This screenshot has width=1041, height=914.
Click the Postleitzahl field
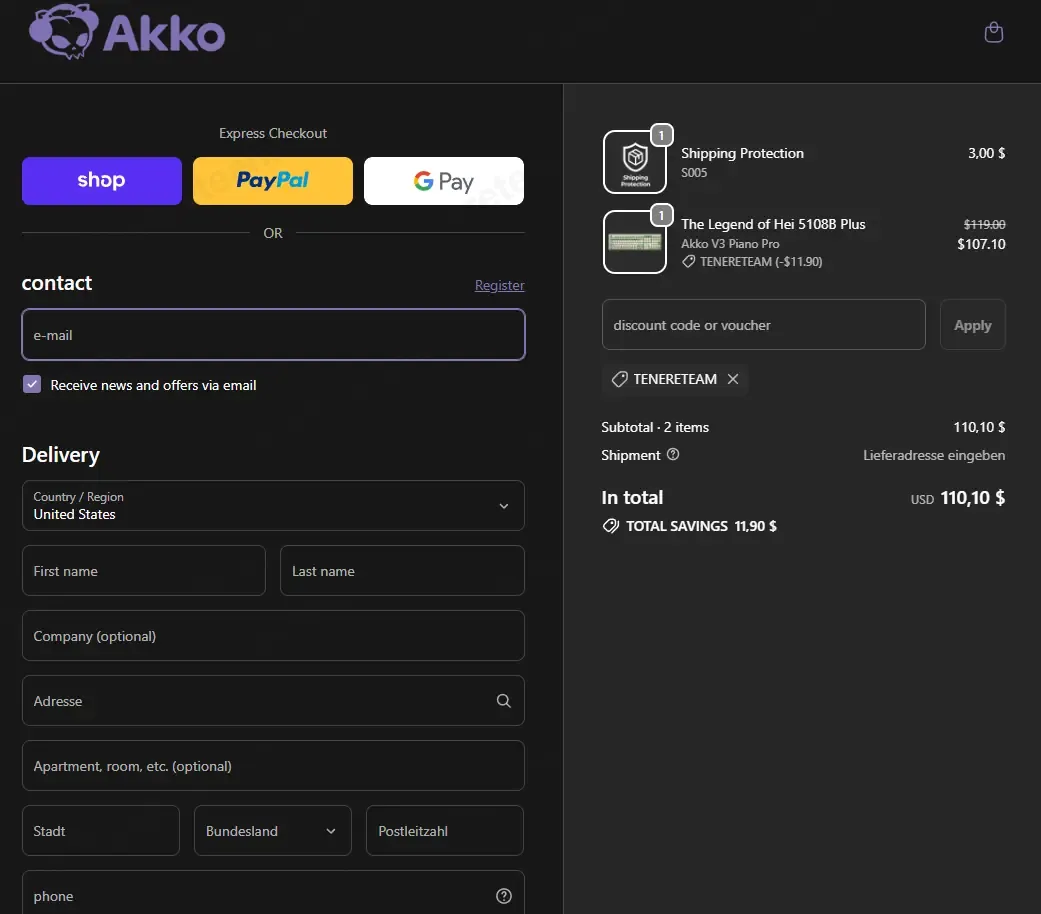pos(445,831)
